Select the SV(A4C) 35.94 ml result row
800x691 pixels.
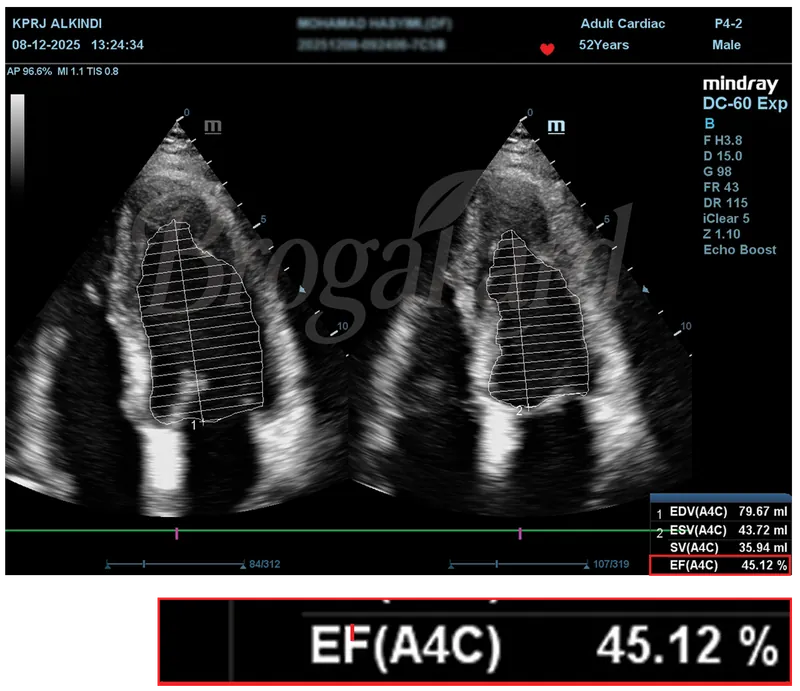pos(721,548)
